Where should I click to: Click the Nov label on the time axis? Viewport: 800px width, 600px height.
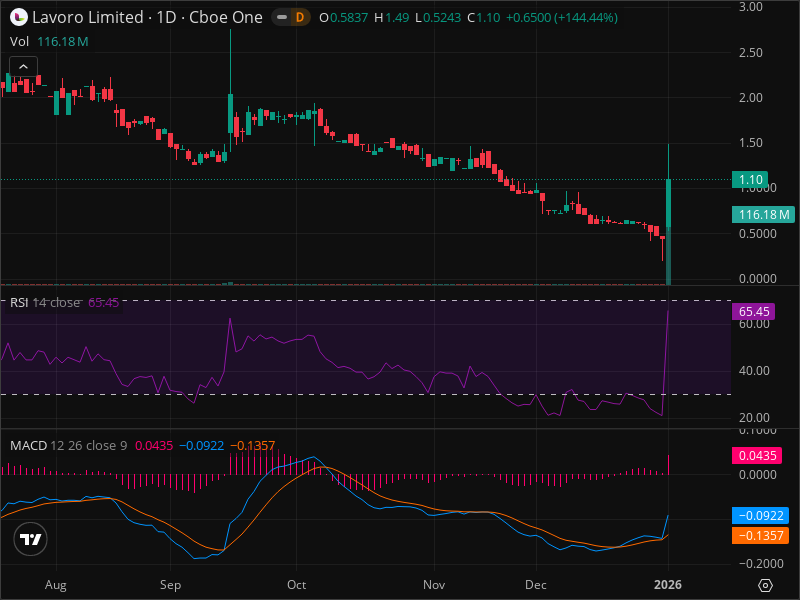tap(434, 585)
